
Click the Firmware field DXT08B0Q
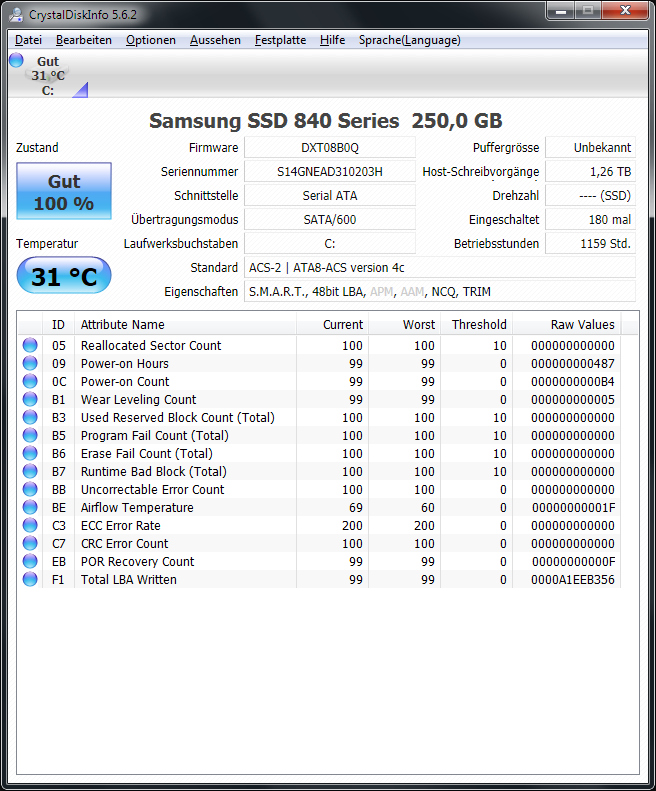pyautogui.click(x=330, y=147)
